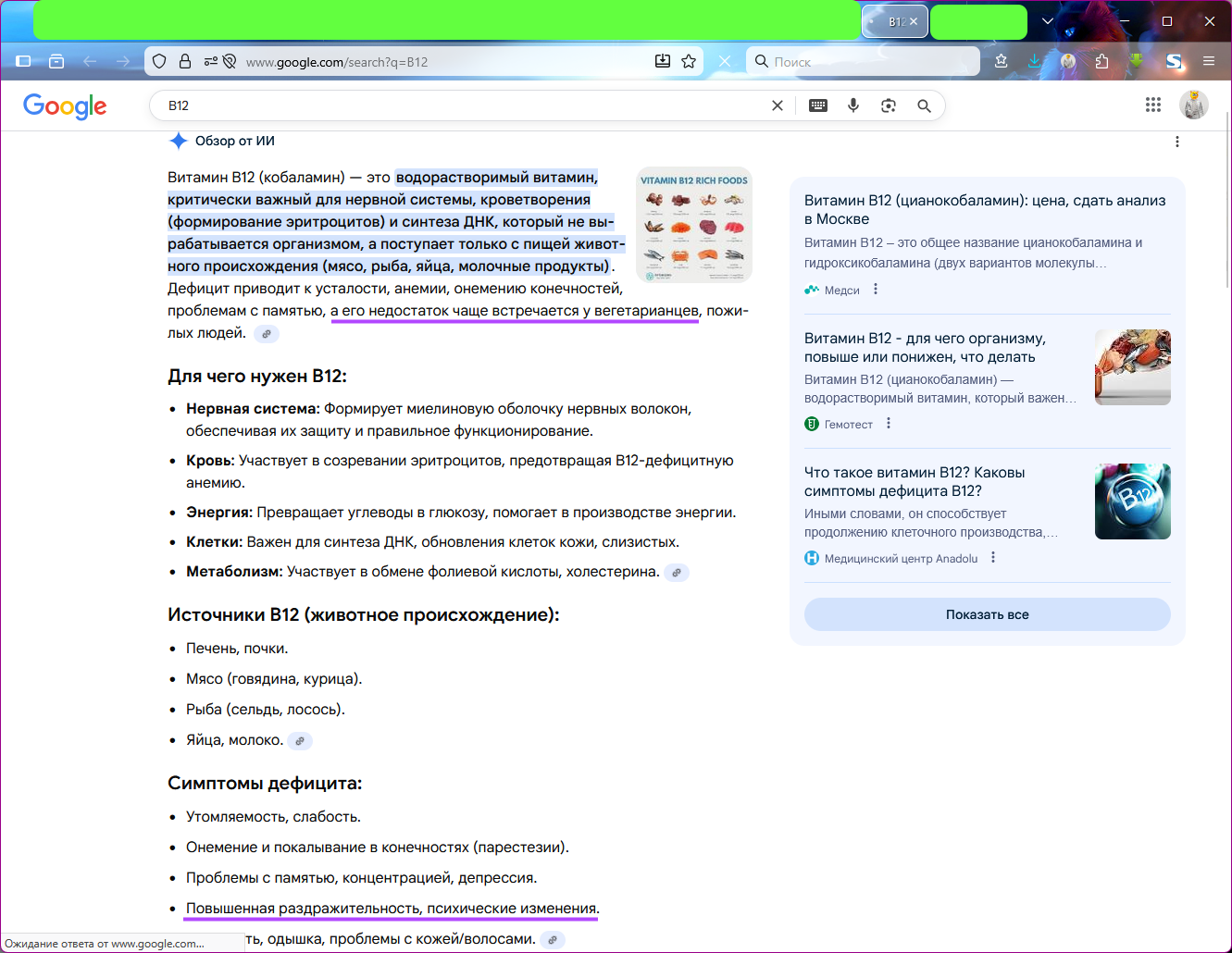Click the underlined 'Повышенная раздражительность' text
Screen dimensions: 1232x953
[303, 909]
